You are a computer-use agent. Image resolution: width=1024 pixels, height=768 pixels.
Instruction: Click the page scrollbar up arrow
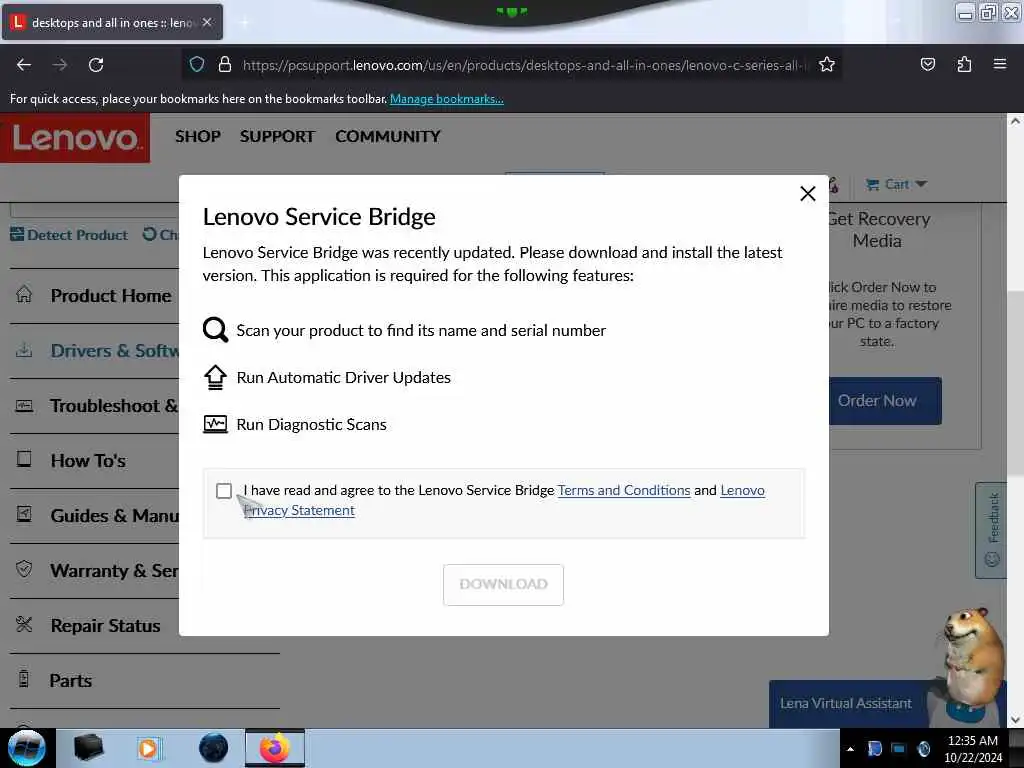click(1015, 121)
